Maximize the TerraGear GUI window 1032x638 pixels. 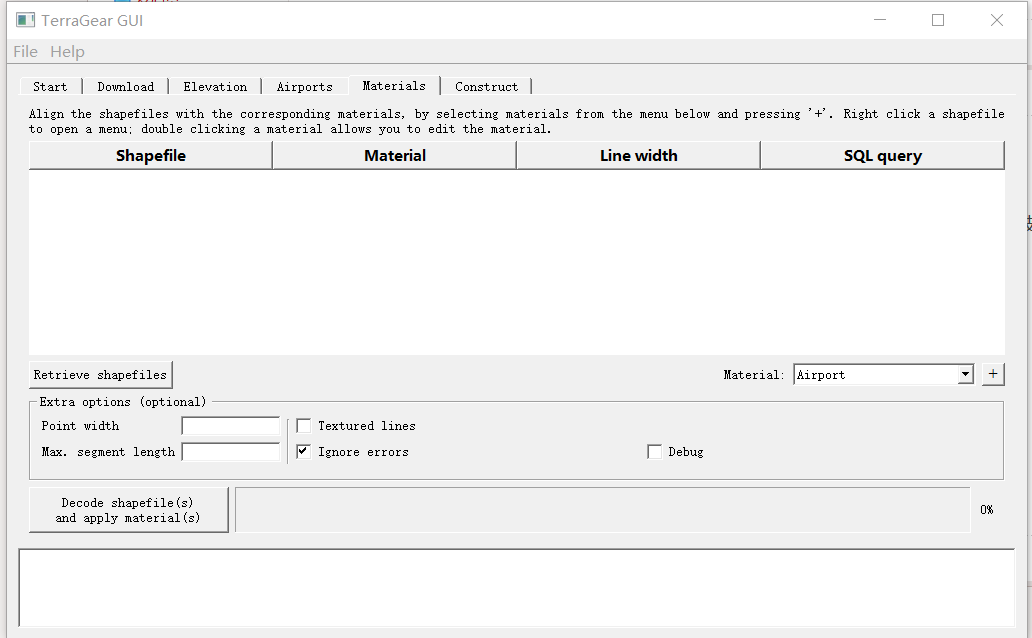938,20
